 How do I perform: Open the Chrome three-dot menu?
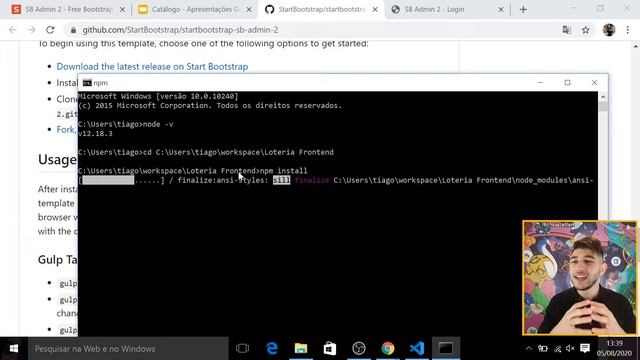click(x=628, y=30)
